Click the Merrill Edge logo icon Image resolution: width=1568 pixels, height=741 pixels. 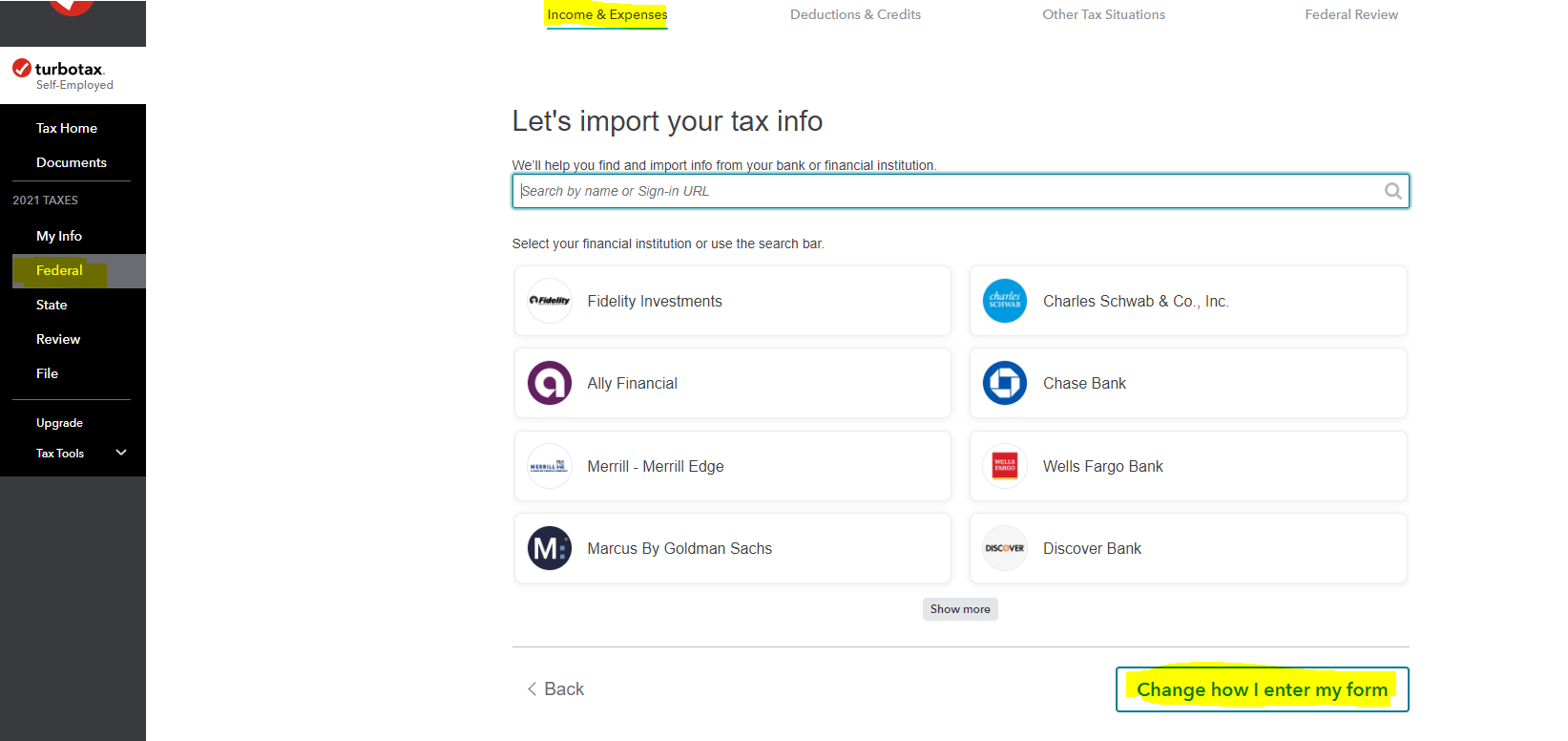(550, 466)
